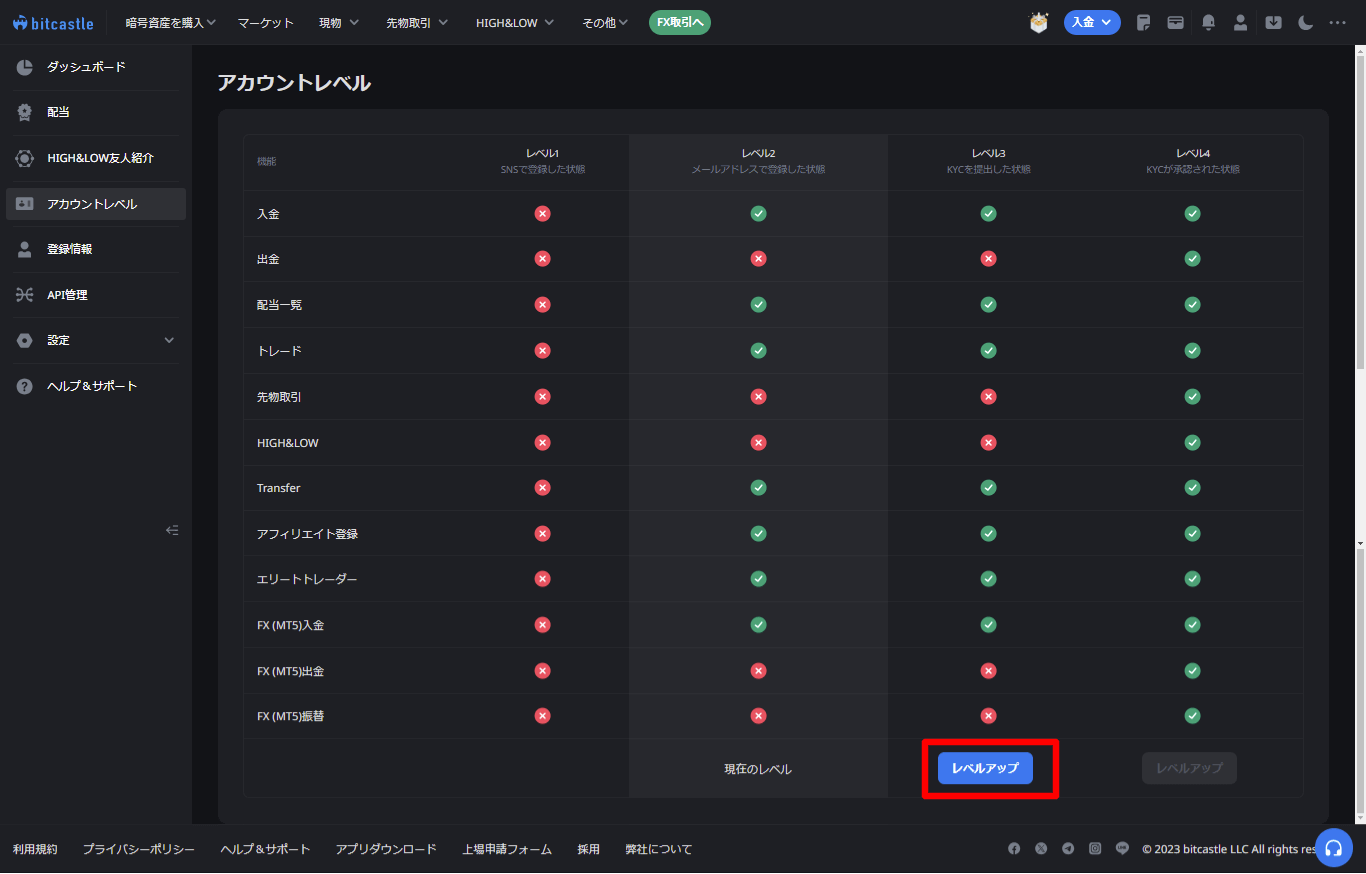Open the プライバシーポリシー footer link
The width and height of the screenshot is (1366, 874).
pos(139,849)
